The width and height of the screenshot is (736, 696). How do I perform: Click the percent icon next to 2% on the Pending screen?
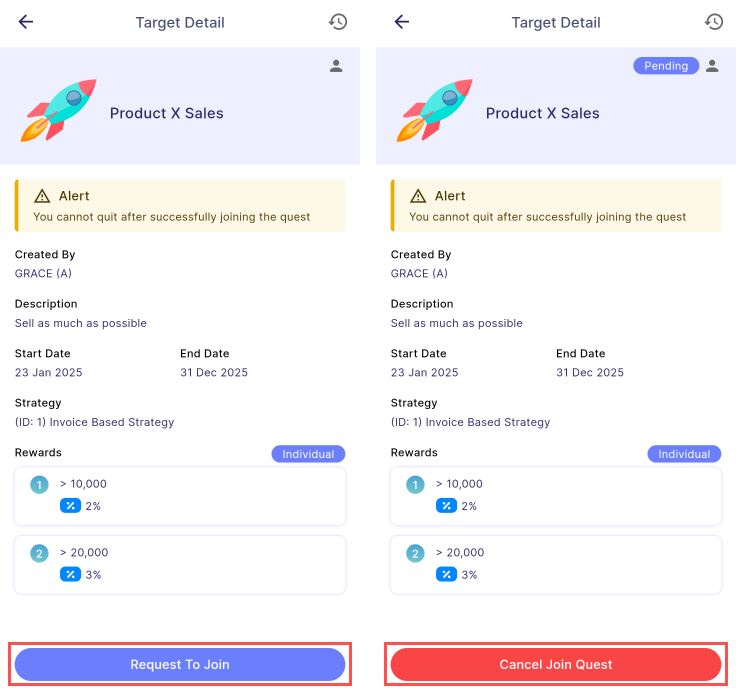coord(446,506)
